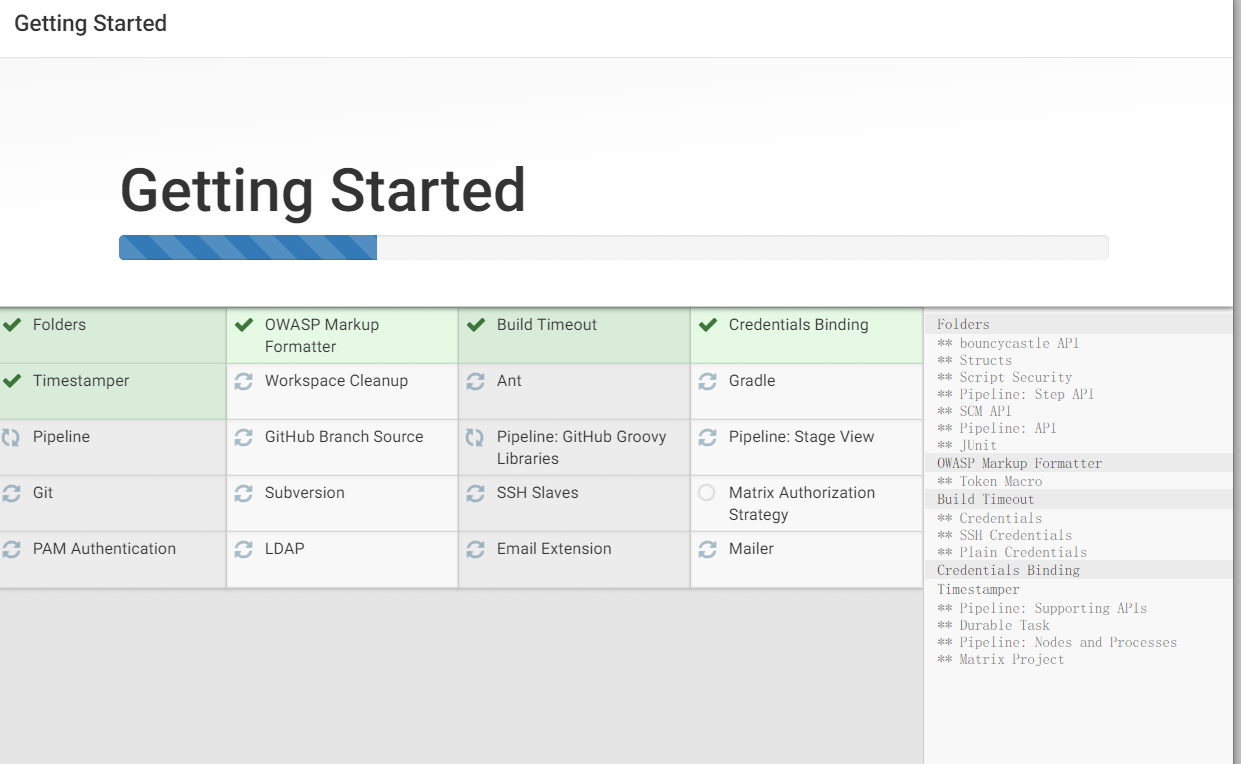Select the Mailer plugin name
Image resolution: width=1241 pixels, height=764 pixels.
coord(752,549)
